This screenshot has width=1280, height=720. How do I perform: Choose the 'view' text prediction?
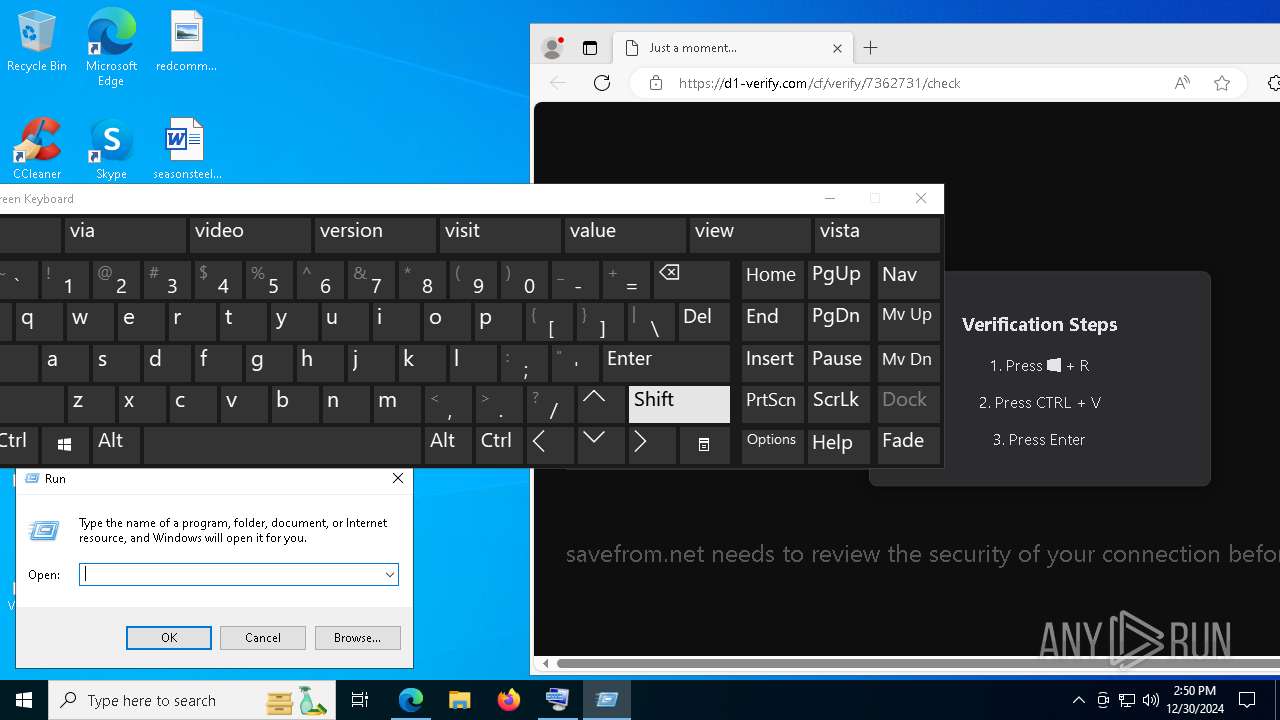[750, 235]
